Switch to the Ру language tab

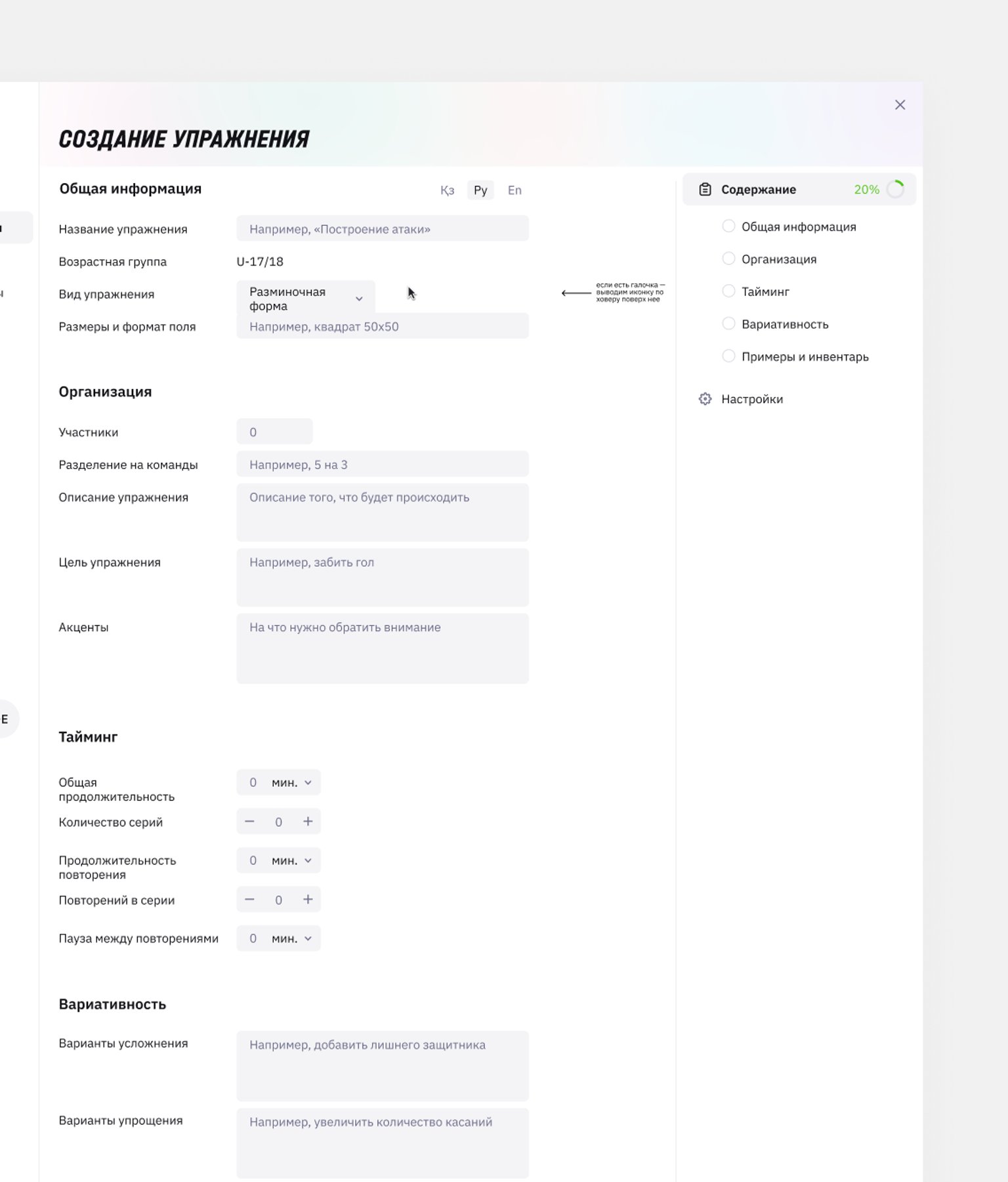[480, 190]
